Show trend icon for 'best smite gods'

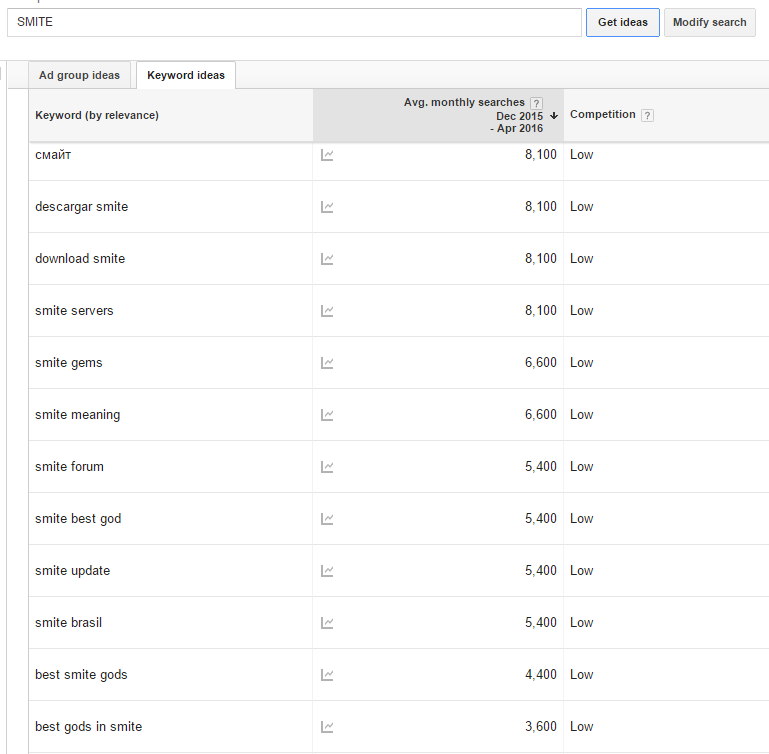pyautogui.click(x=327, y=675)
